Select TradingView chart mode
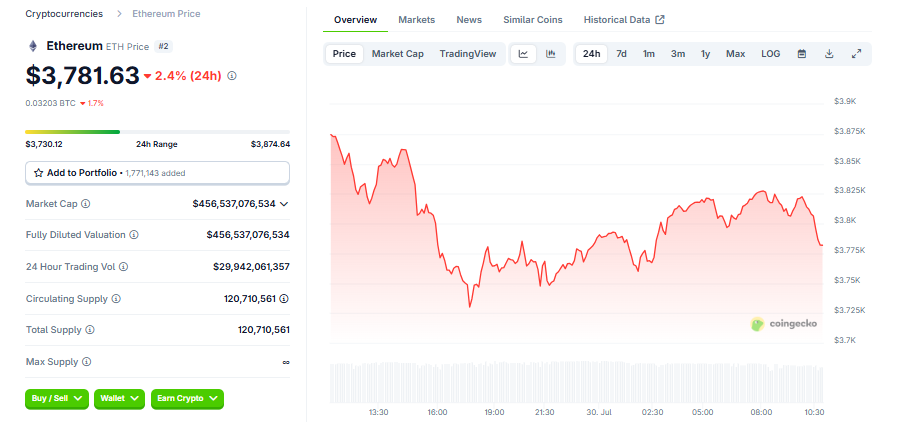 click(x=468, y=54)
